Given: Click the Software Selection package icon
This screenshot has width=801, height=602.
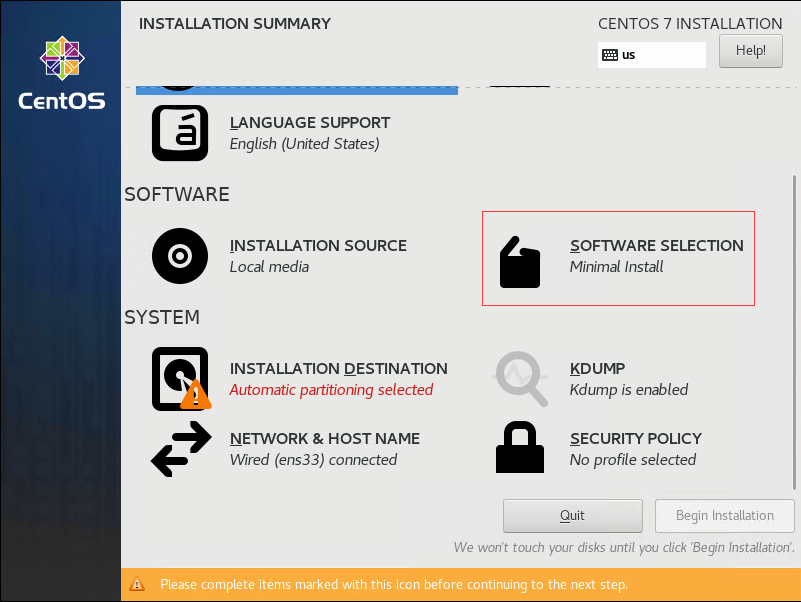Looking at the screenshot, I should pos(520,262).
